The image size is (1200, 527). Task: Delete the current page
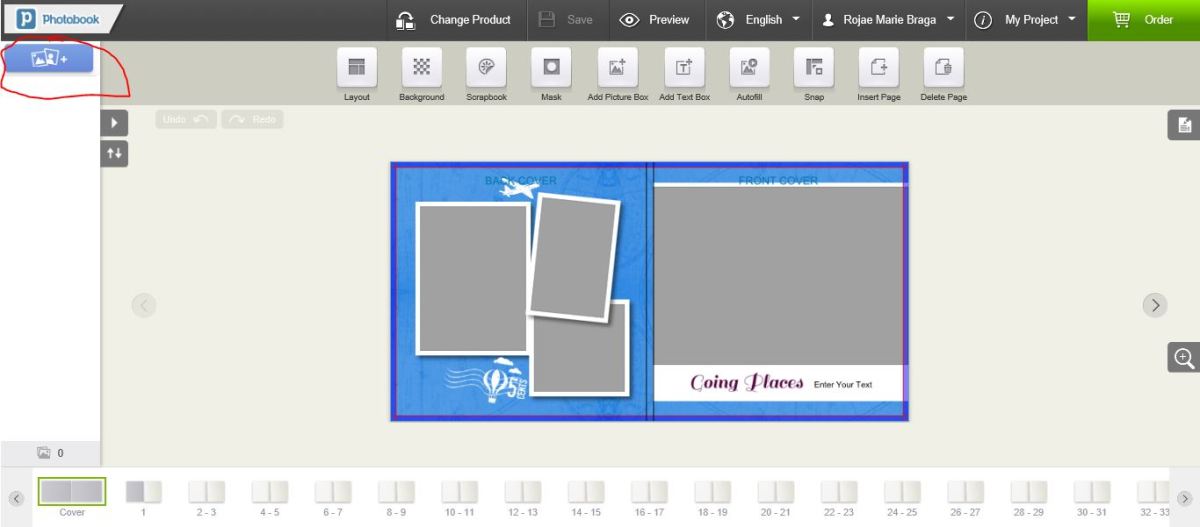[x=942, y=68]
